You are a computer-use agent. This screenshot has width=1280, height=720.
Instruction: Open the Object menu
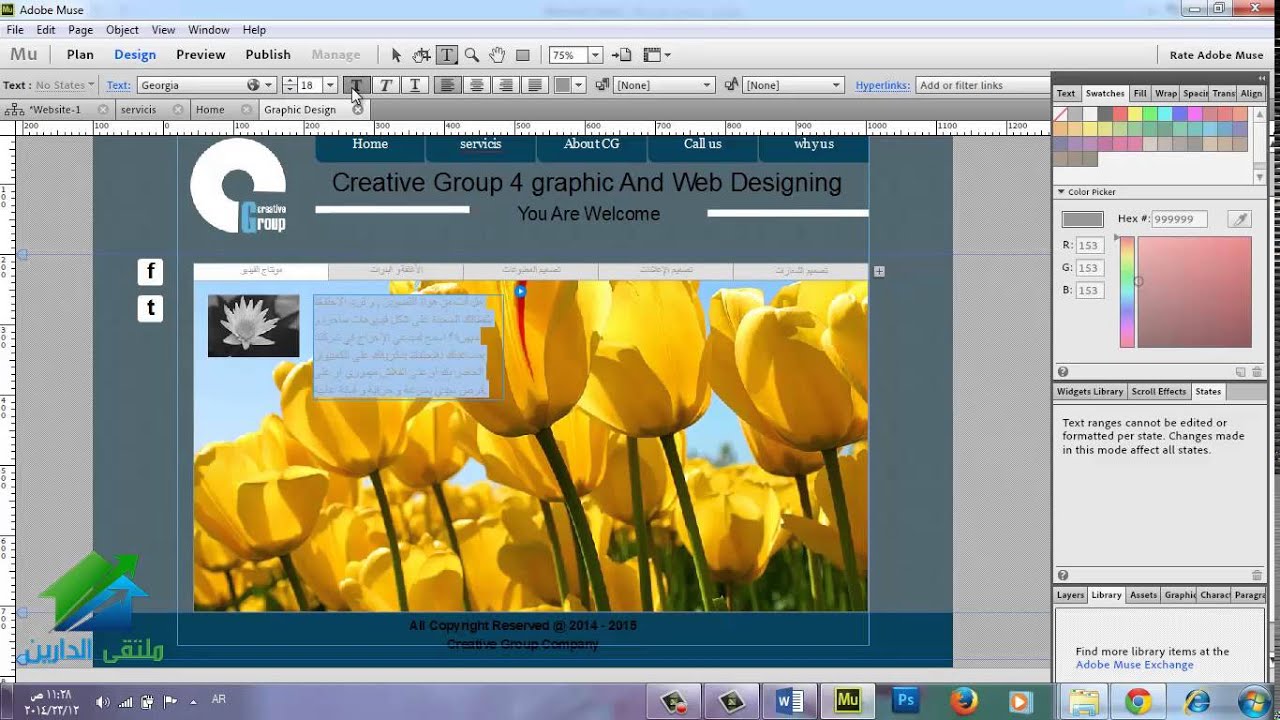(122, 30)
